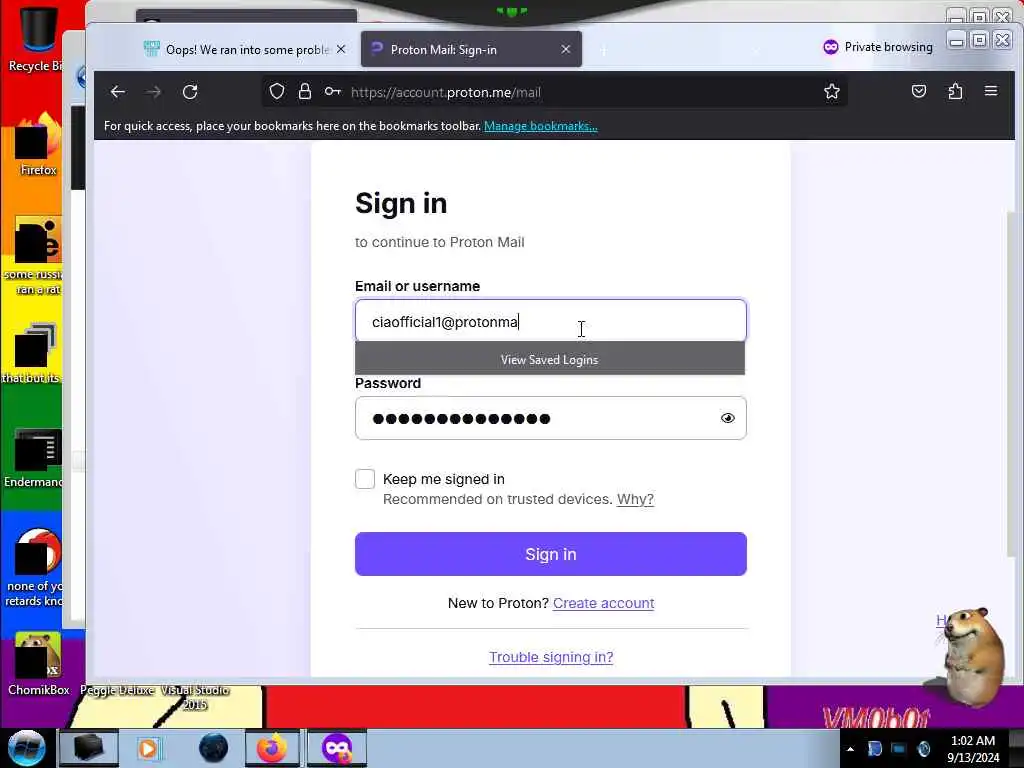Close the Oops! We ran into problems tab
This screenshot has height=768, width=1024.
[341, 50]
